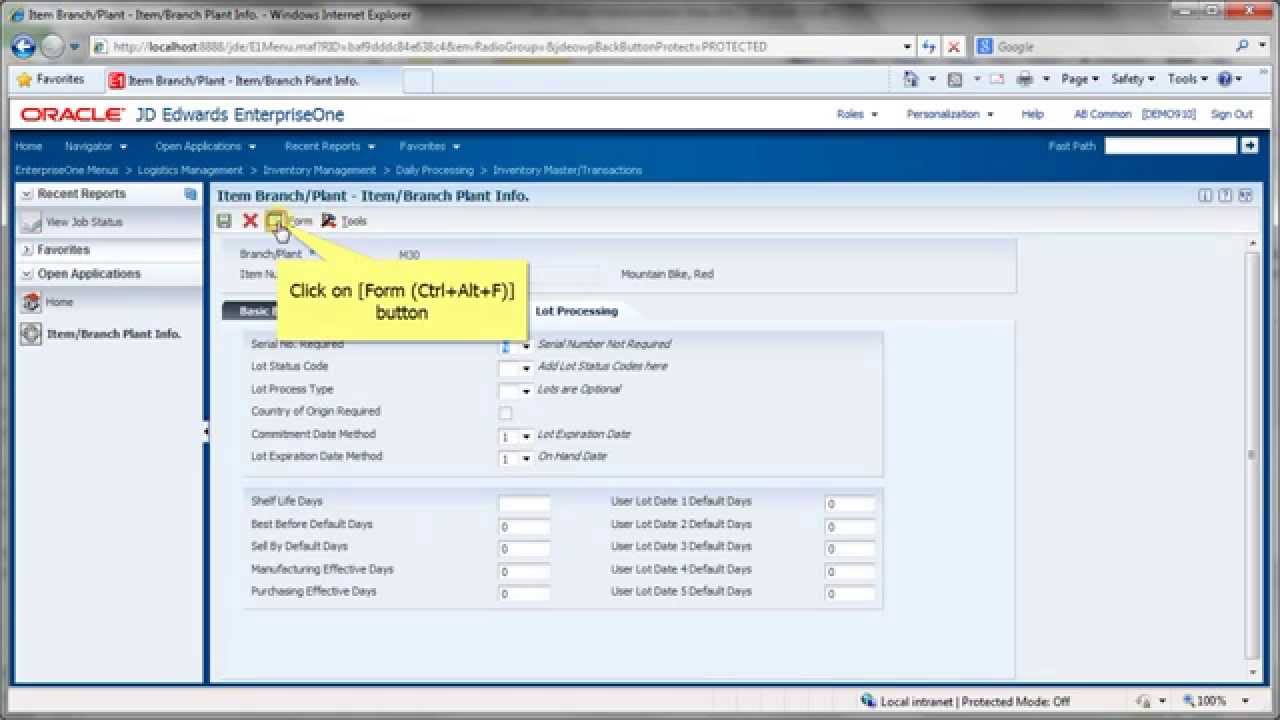Open the Personalization menu
The width and height of the screenshot is (1280, 720).
(x=950, y=114)
